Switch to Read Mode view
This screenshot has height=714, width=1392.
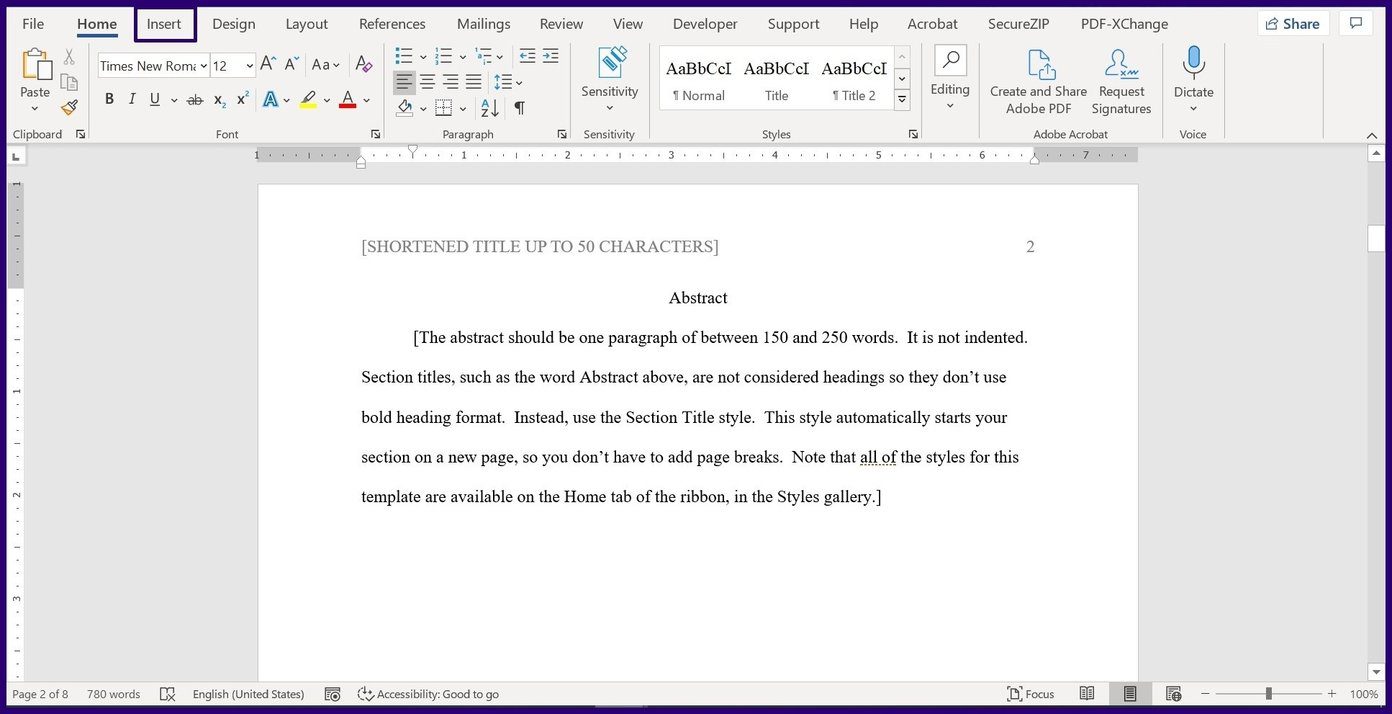[x=1087, y=694]
